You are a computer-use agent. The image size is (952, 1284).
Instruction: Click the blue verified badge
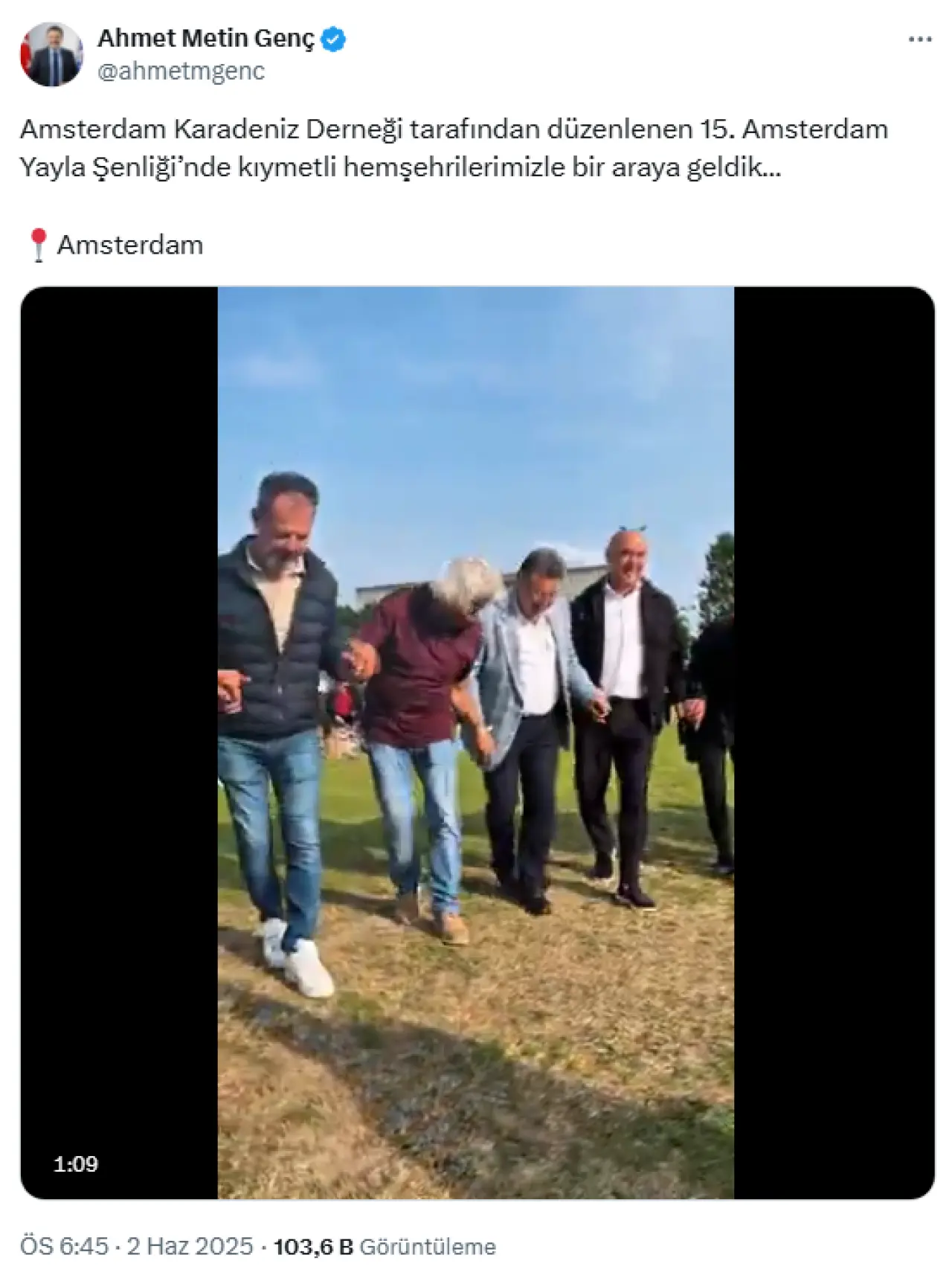[x=333, y=39]
